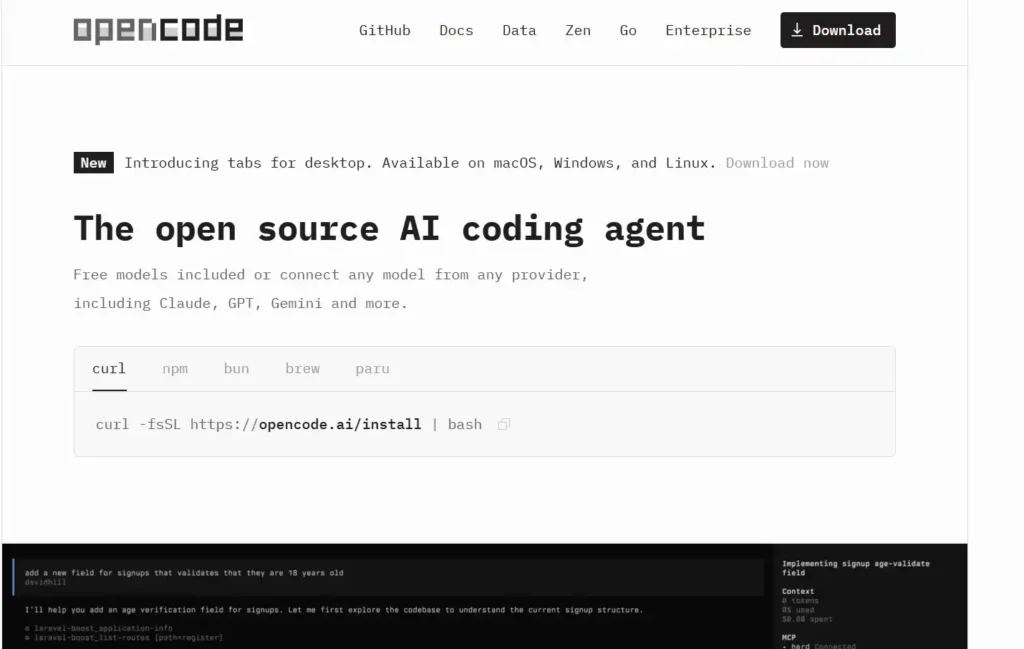Click the opencode logo
This screenshot has width=1024, height=649.
pyautogui.click(x=158, y=29)
